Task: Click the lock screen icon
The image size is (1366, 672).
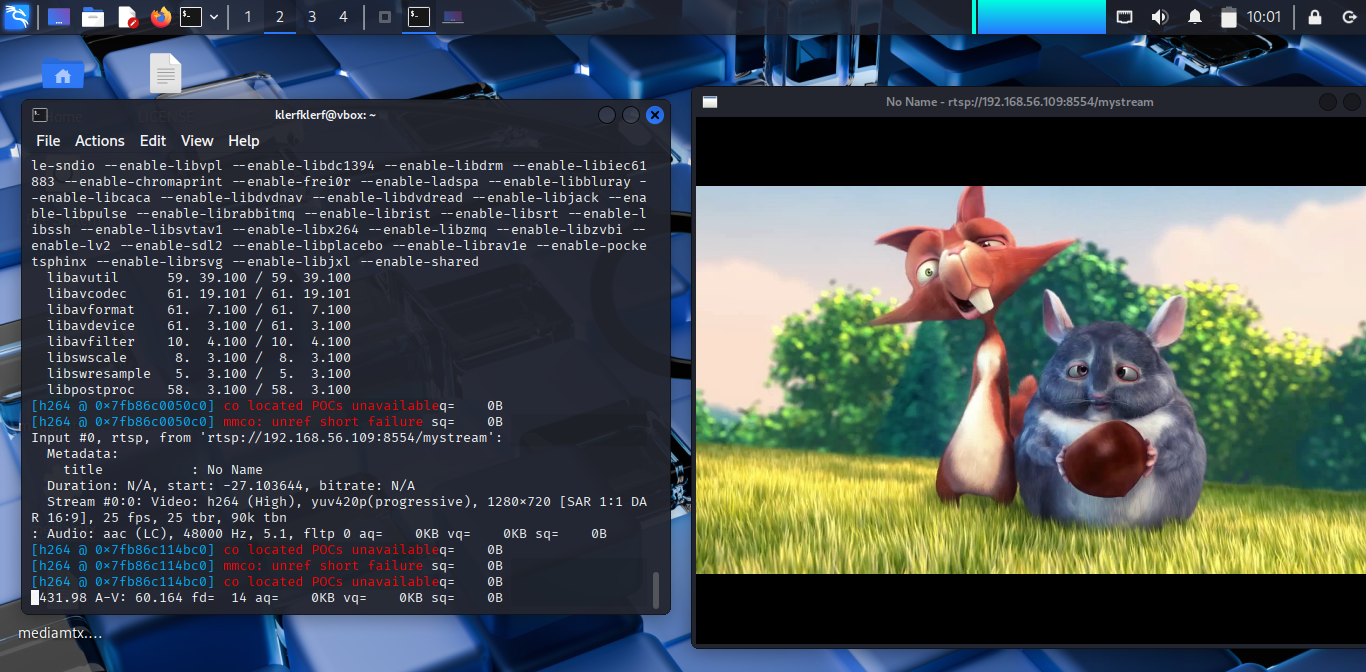Action: coord(1315,17)
